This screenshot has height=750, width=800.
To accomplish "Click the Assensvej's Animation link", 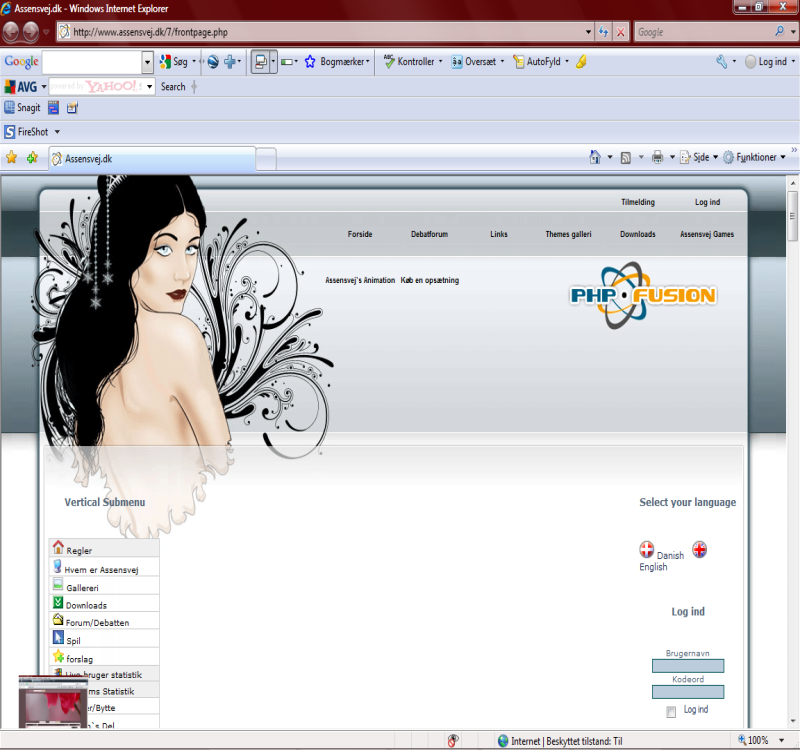I will click(x=360, y=280).
